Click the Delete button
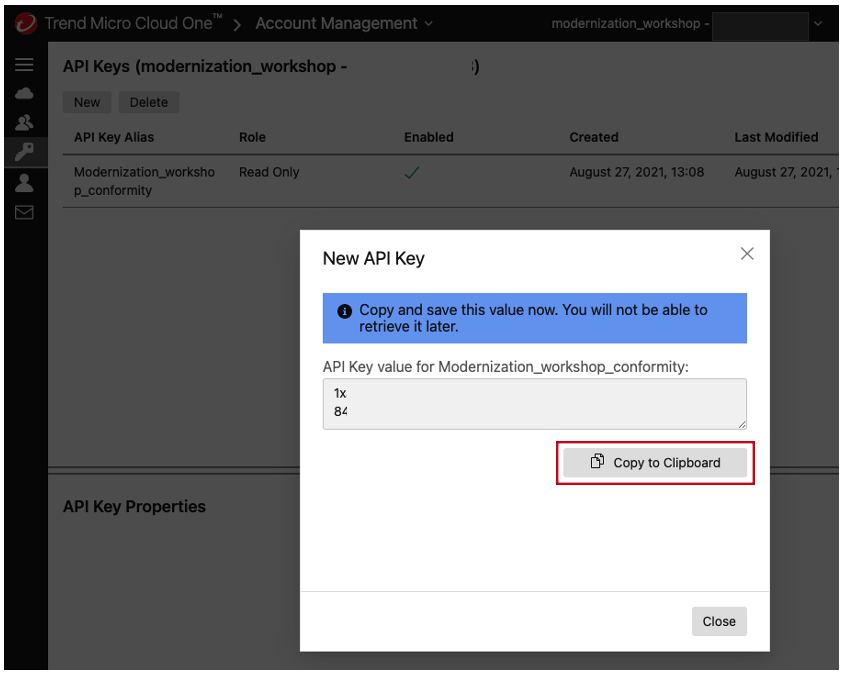 (x=149, y=102)
